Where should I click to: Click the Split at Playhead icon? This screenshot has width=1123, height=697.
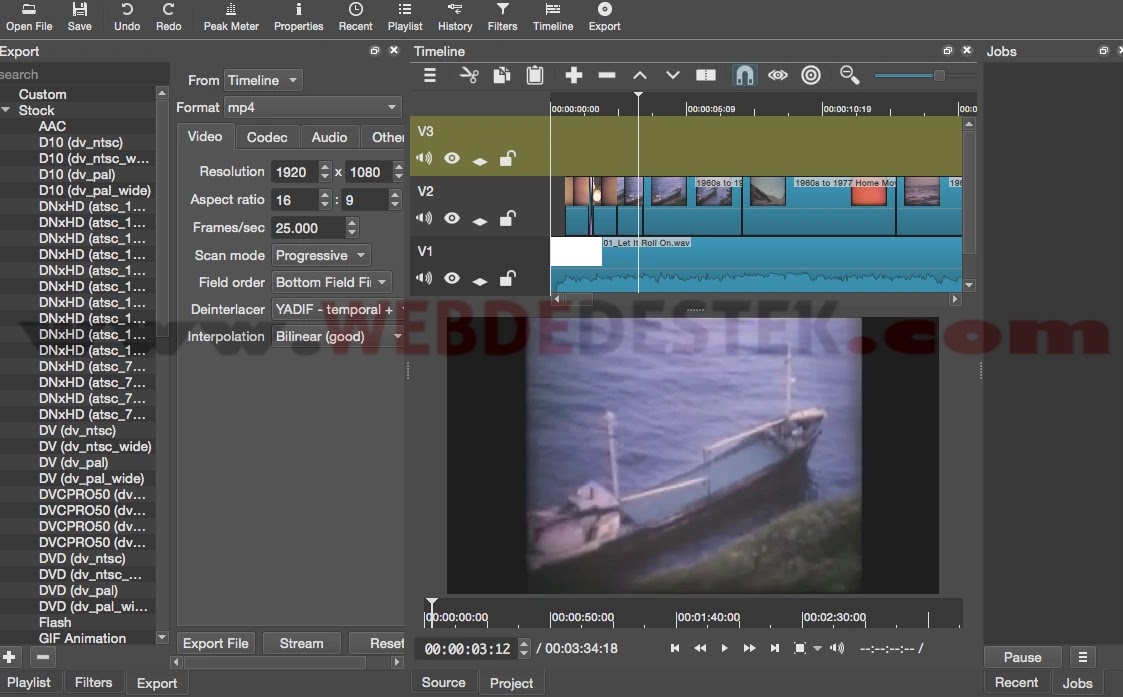point(706,75)
